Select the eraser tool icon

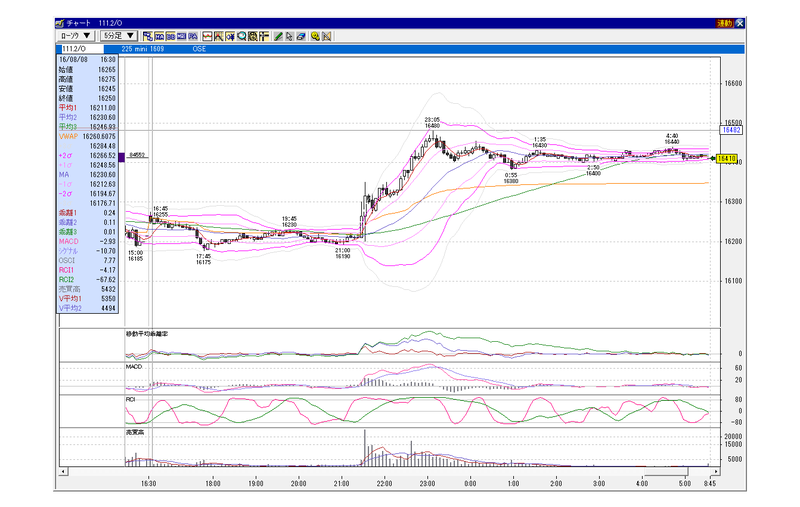pyautogui.click(x=301, y=36)
